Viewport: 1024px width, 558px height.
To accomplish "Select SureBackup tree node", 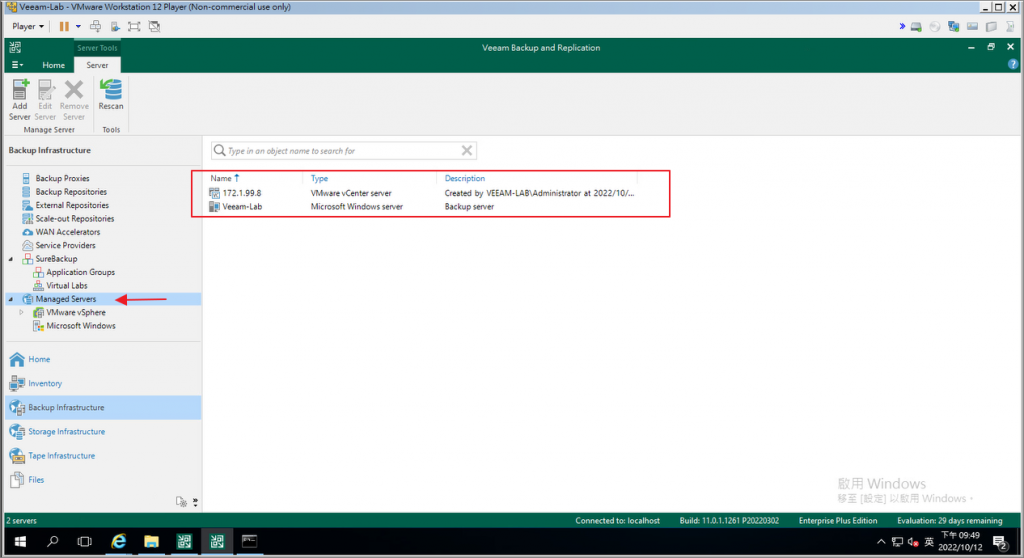I will [56, 259].
